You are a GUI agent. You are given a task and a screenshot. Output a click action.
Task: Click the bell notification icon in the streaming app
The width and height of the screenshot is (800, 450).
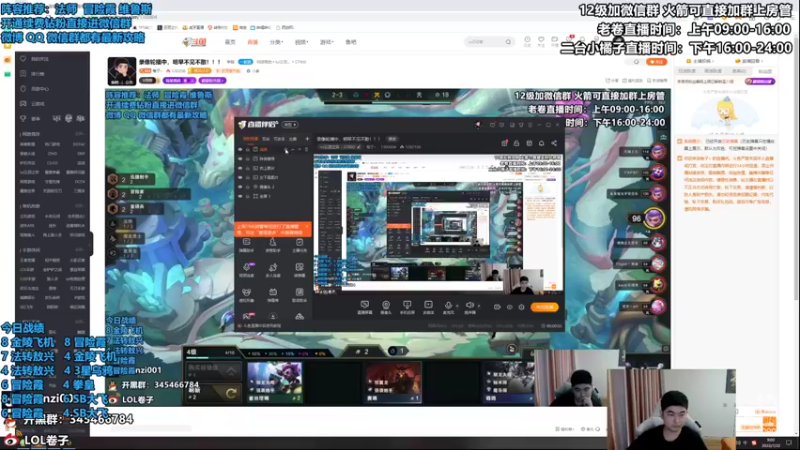tap(541, 143)
